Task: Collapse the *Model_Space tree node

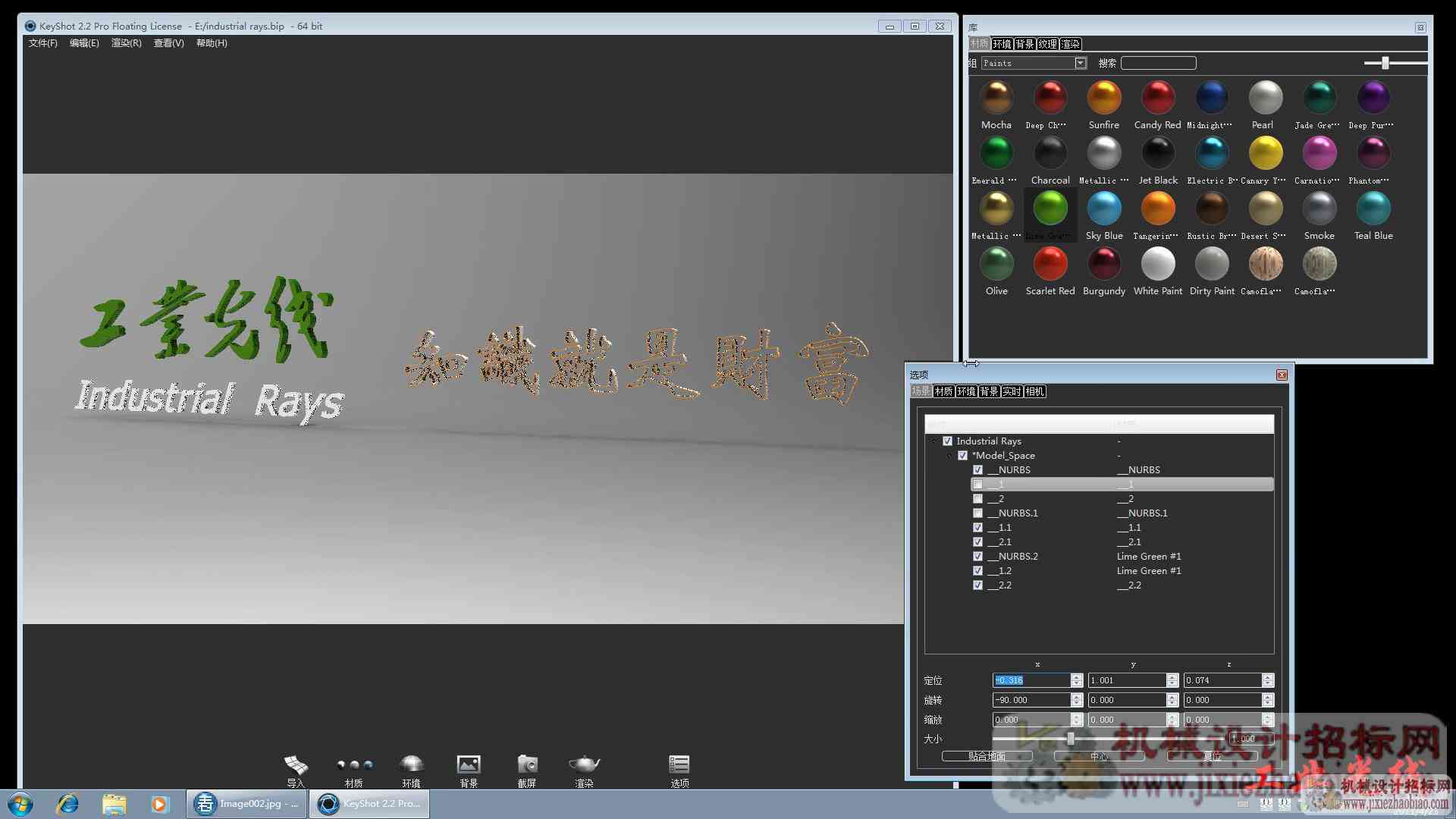Action: (949, 456)
